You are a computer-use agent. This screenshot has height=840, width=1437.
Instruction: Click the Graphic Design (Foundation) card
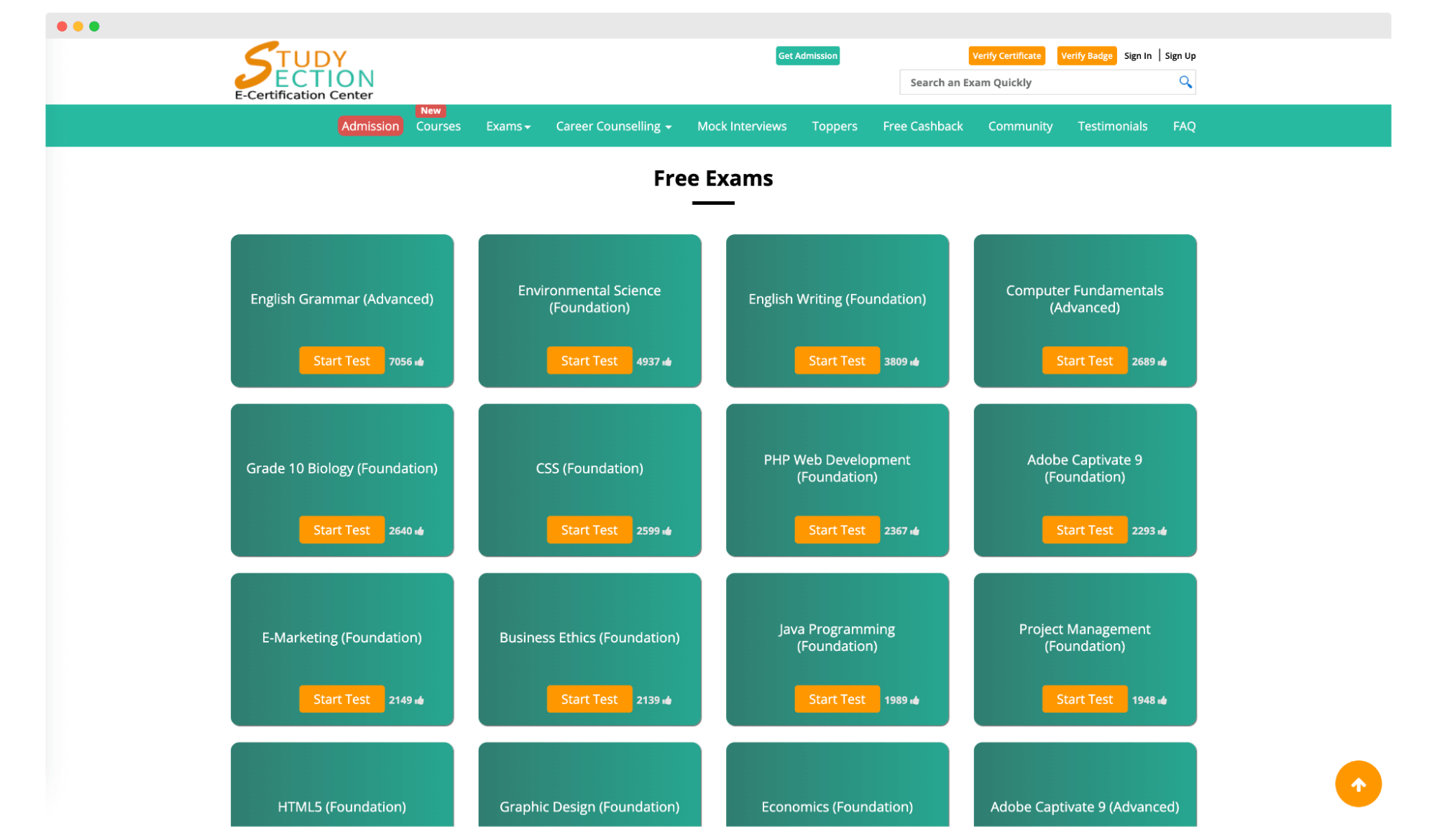[x=589, y=786]
